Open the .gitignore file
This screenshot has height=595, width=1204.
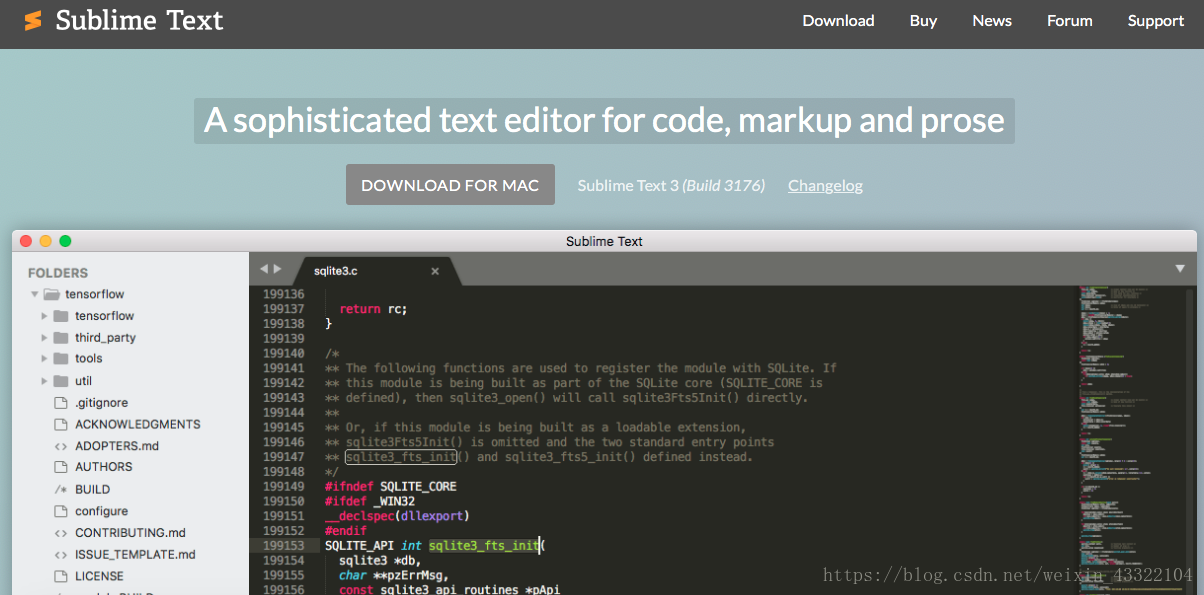[x=101, y=403]
